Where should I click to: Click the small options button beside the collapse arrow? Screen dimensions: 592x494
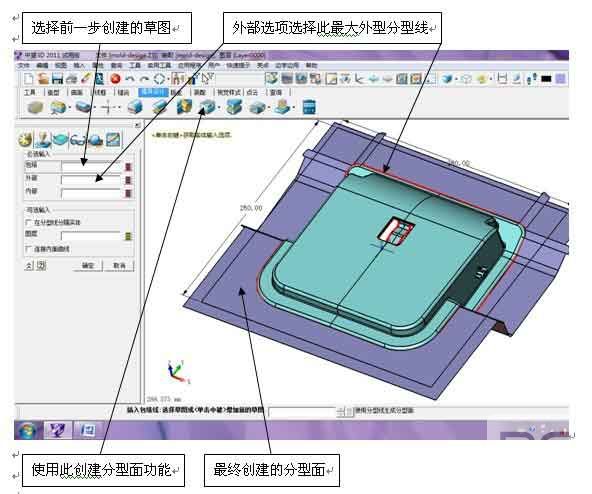[x=41, y=266]
